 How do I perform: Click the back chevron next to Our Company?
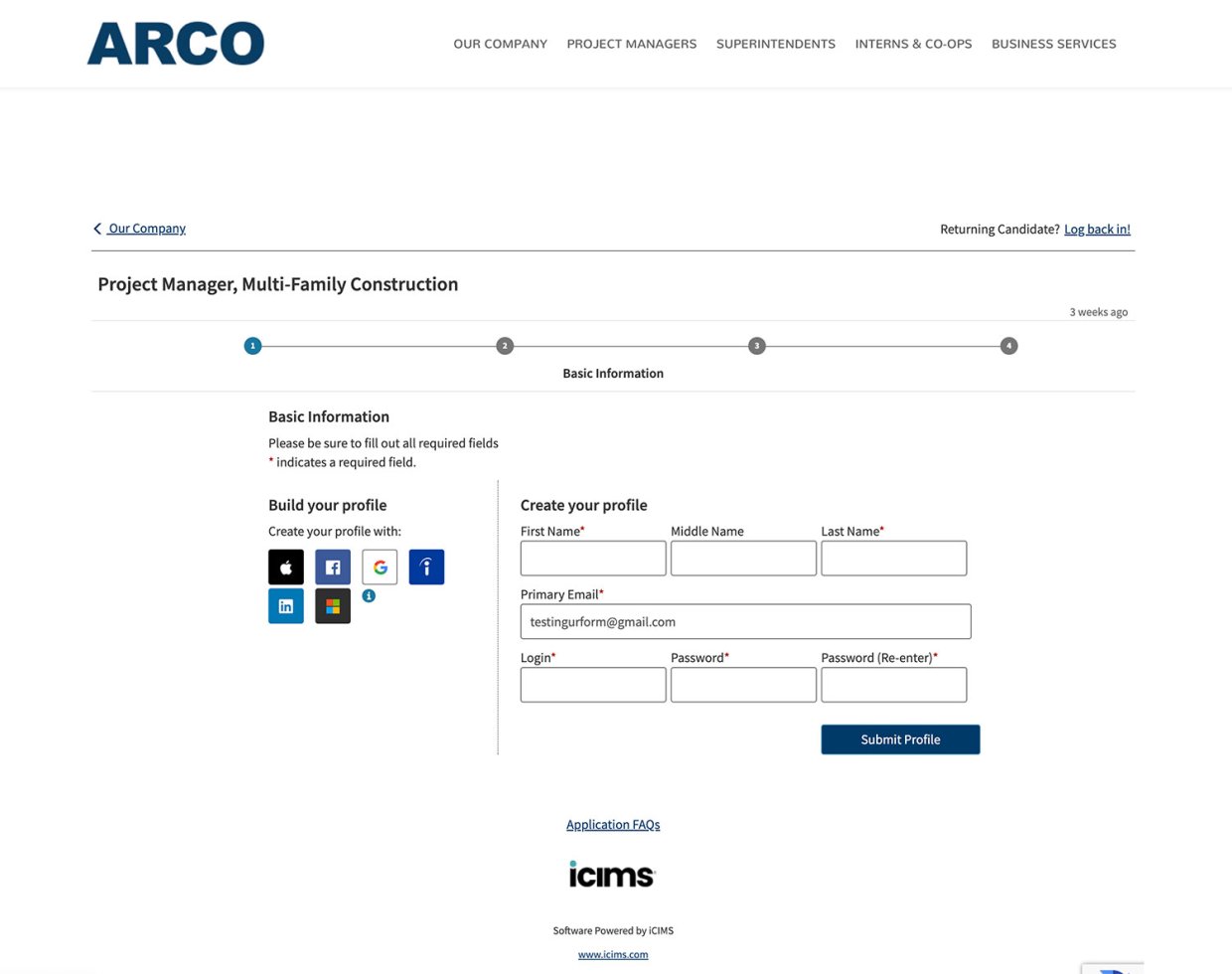(97, 229)
